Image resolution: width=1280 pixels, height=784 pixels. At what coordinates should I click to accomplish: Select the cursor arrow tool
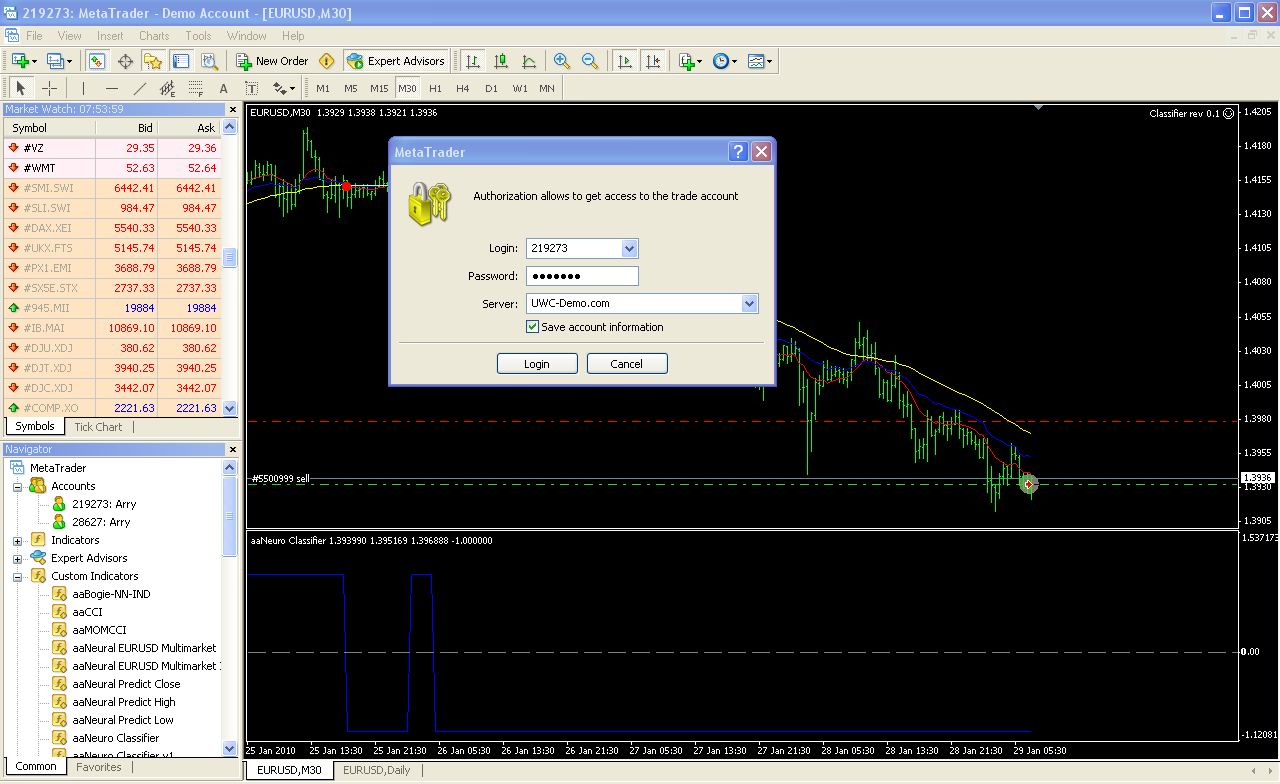21,88
